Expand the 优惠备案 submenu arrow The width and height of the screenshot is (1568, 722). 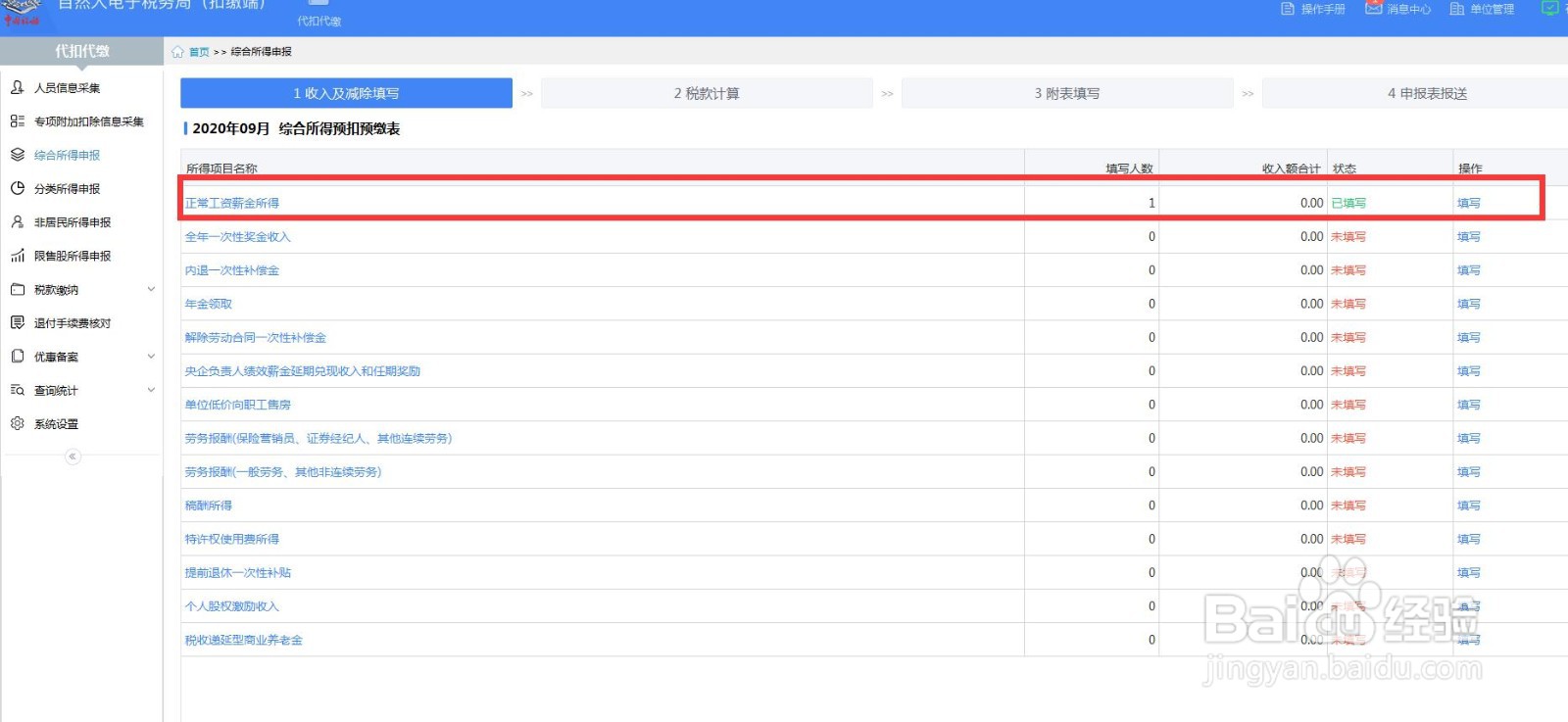pyautogui.click(x=151, y=357)
